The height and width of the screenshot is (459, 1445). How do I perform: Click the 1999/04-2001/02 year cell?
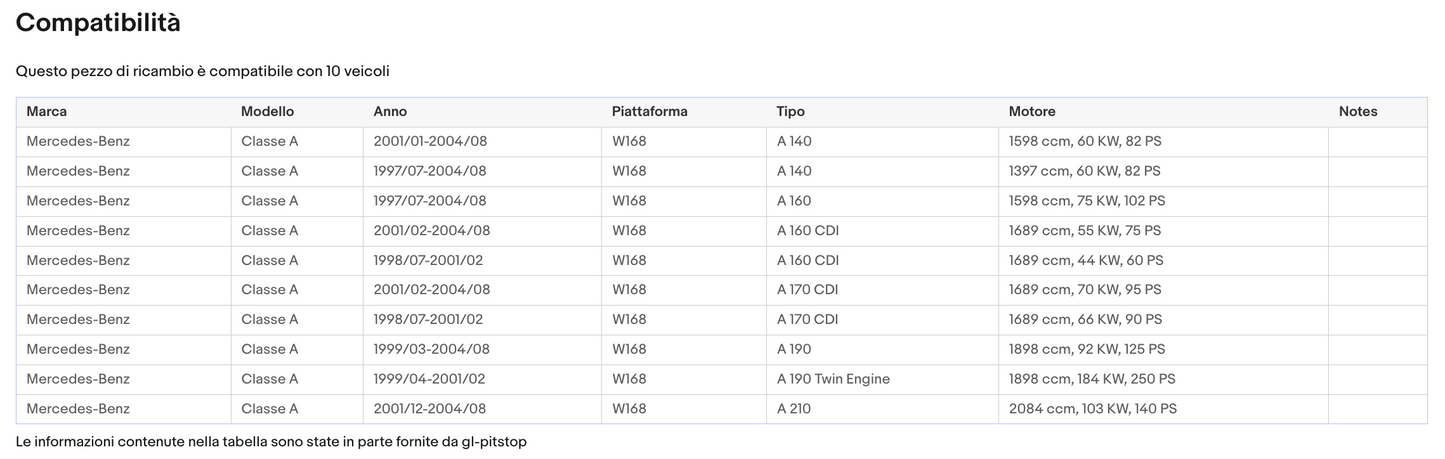pos(429,379)
